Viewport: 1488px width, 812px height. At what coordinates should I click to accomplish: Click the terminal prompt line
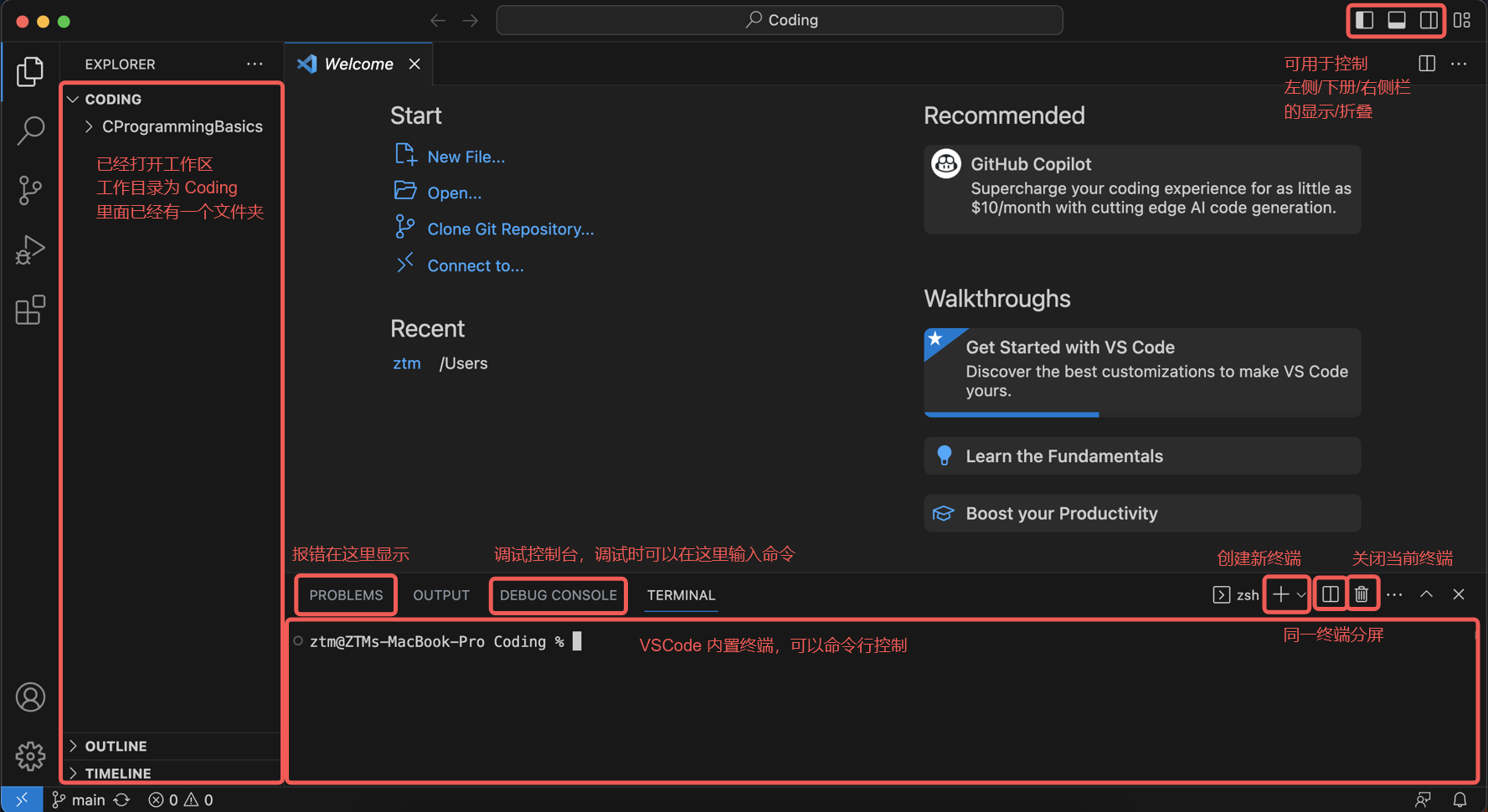(444, 642)
